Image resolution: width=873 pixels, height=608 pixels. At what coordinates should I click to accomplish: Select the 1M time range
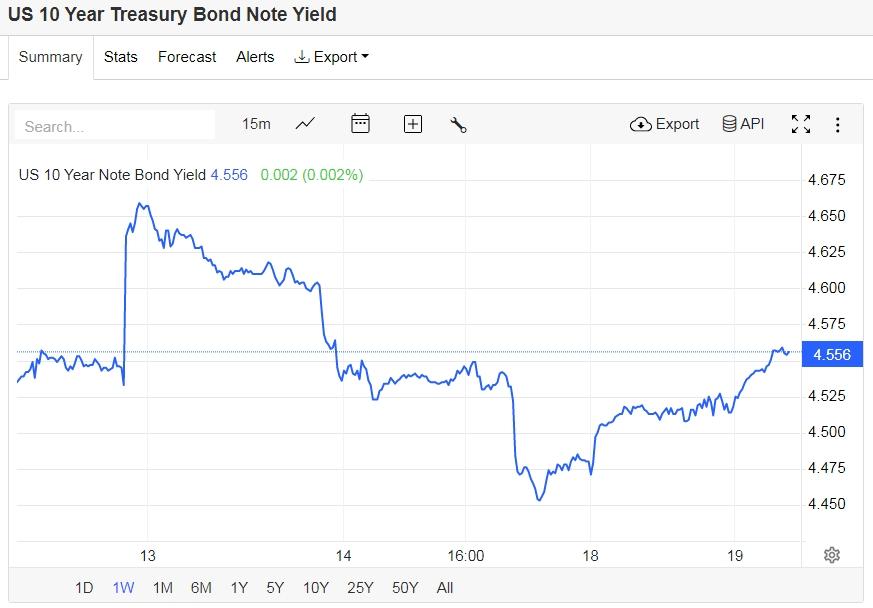[163, 588]
